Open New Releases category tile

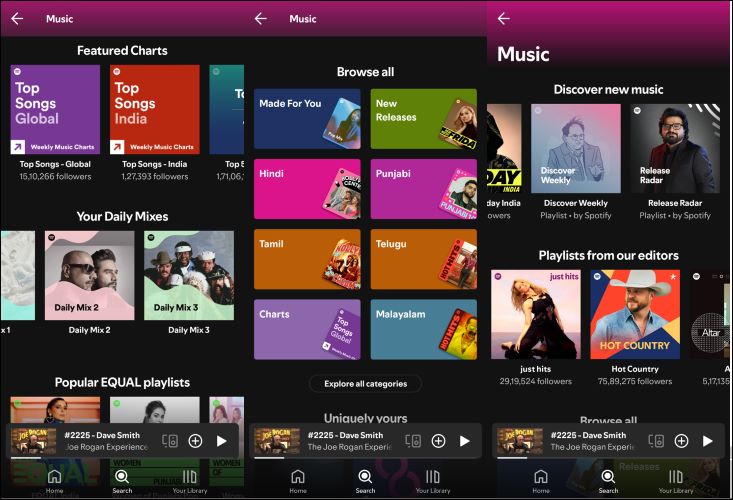pos(424,119)
